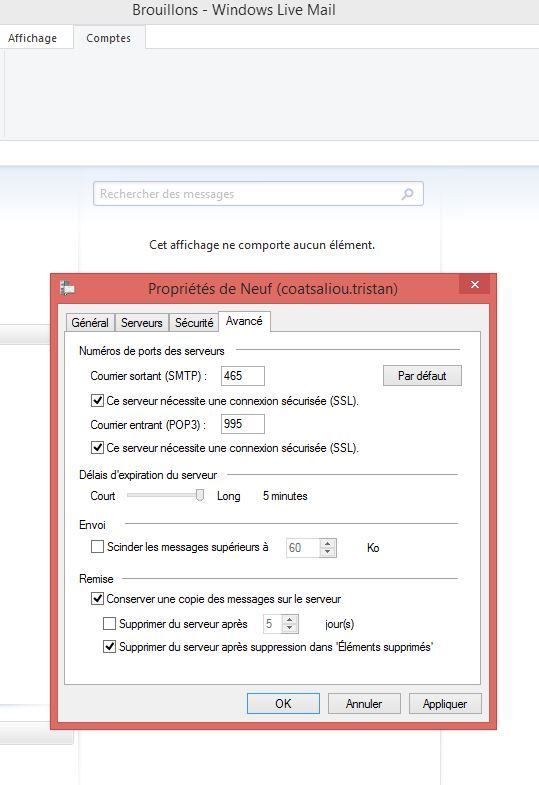This screenshot has width=539, height=785.
Task: Open the Sécurité tab
Action: coord(194,323)
